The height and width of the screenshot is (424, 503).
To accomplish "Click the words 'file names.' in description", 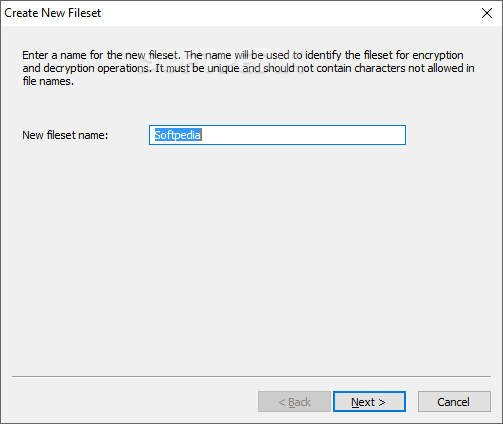I will click(48, 81).
